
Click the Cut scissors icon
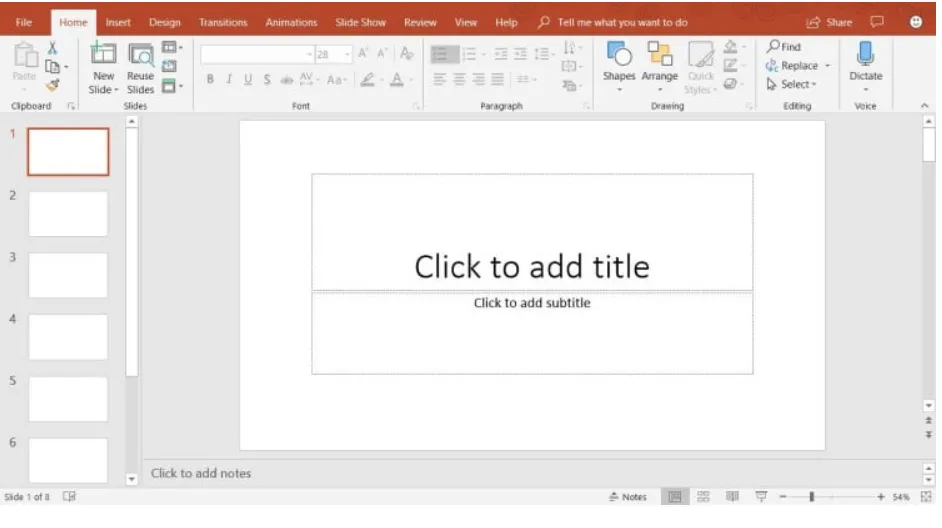tap(52, 48)
